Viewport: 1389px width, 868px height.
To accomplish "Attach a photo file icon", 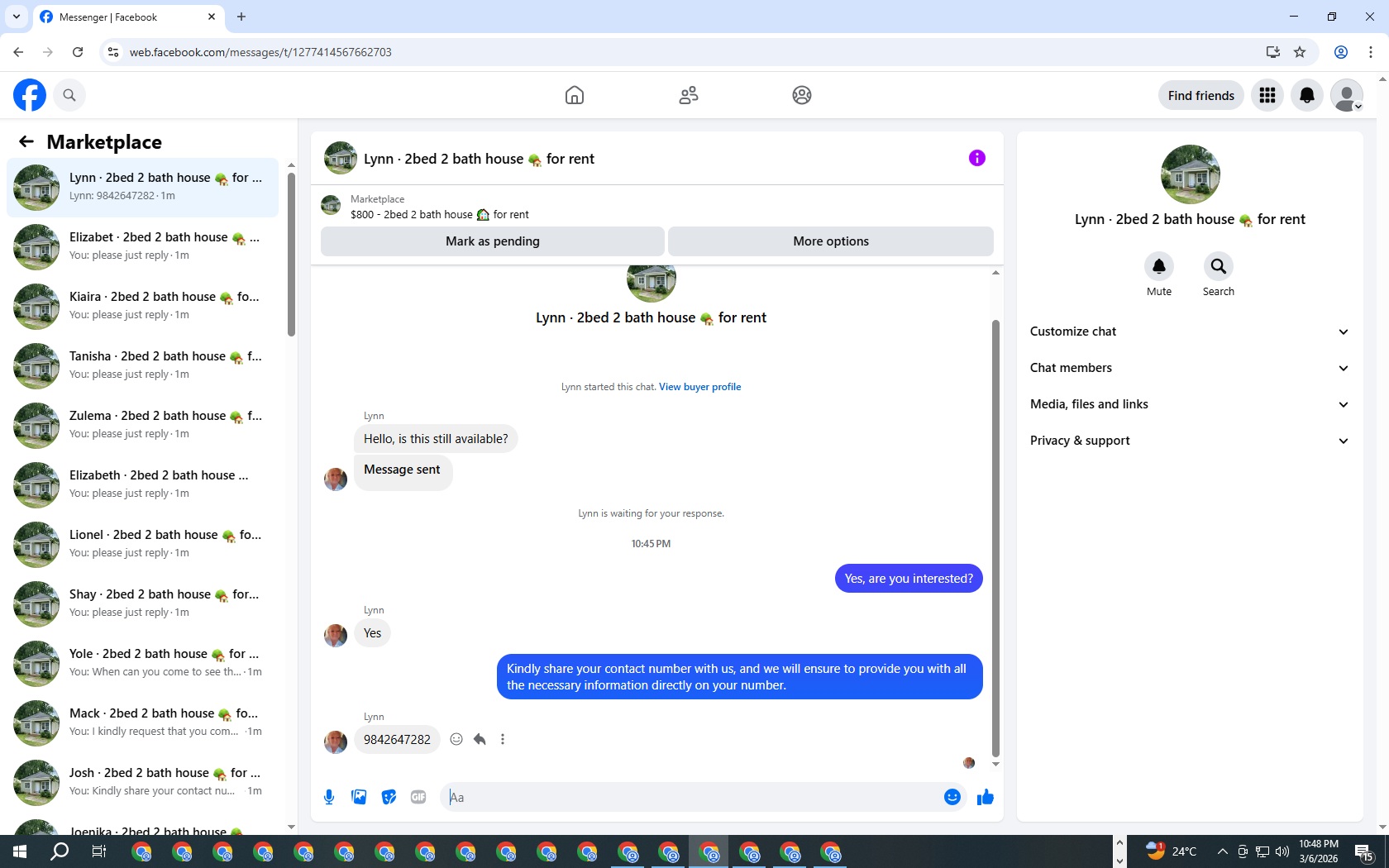I will pyautogui.click(x=359, y=797).
